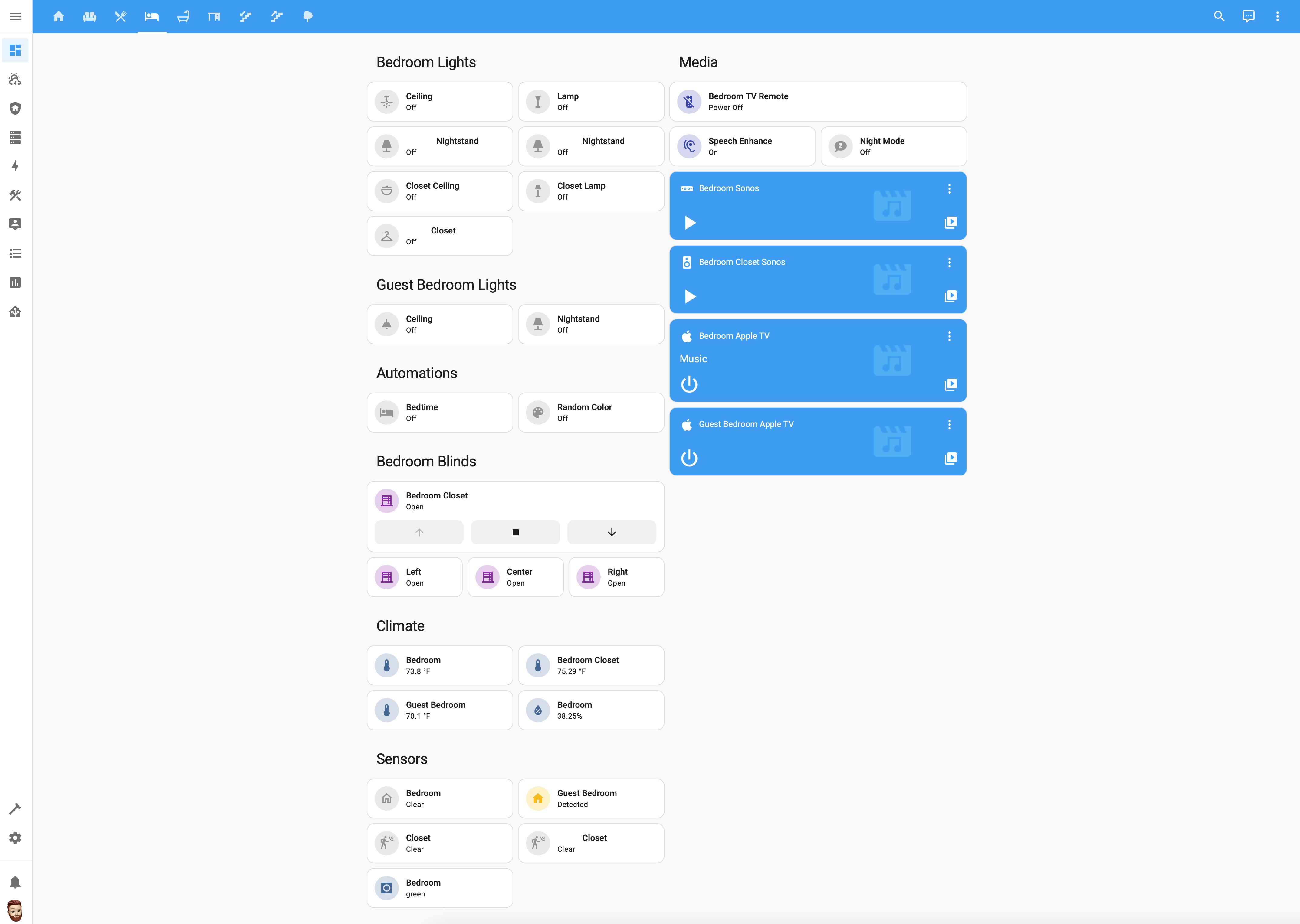Open Settings gear in sidebar
This screenshot has width=1300, height=924.
(15, 837)
